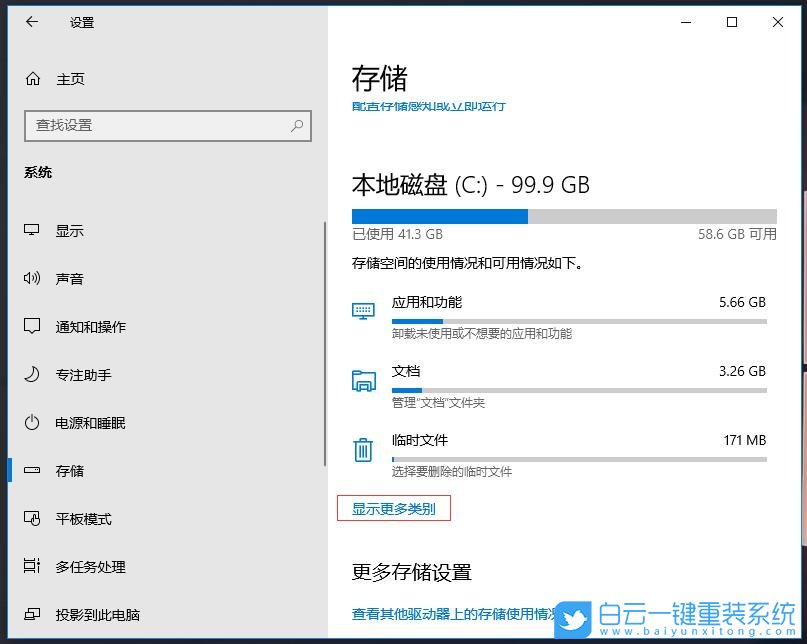Click the 显示 display icon in sidebar

coord(30,230)
